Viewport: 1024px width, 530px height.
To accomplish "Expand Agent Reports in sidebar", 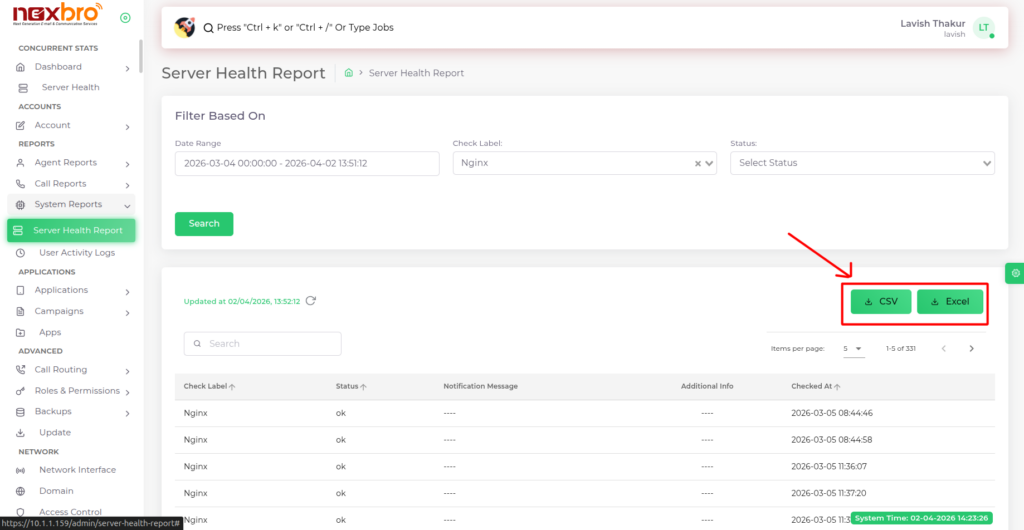I will tap(66, 163).
